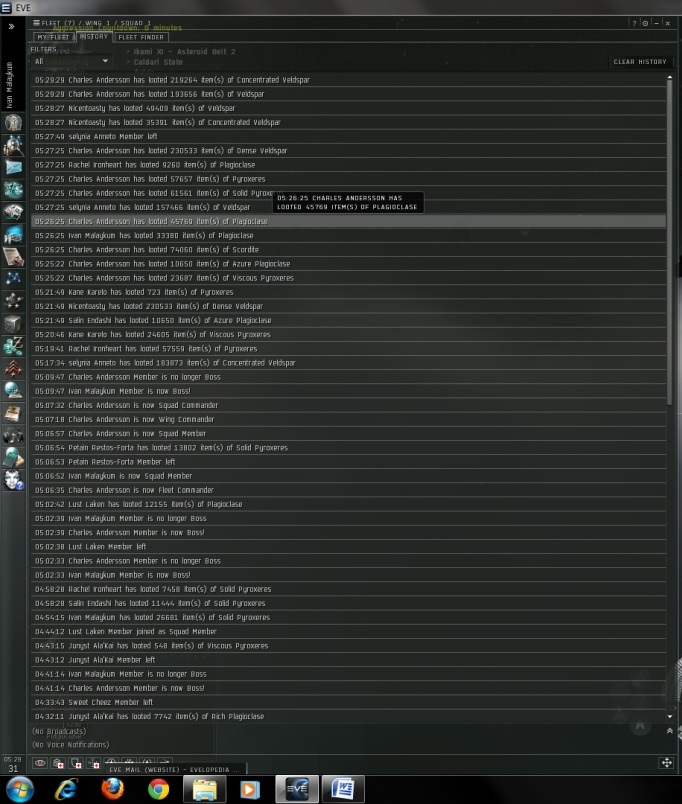This screenshot has width=682, height=804.
Task: Expand broadcasts panel with double chevron
Action: [670, 731]
